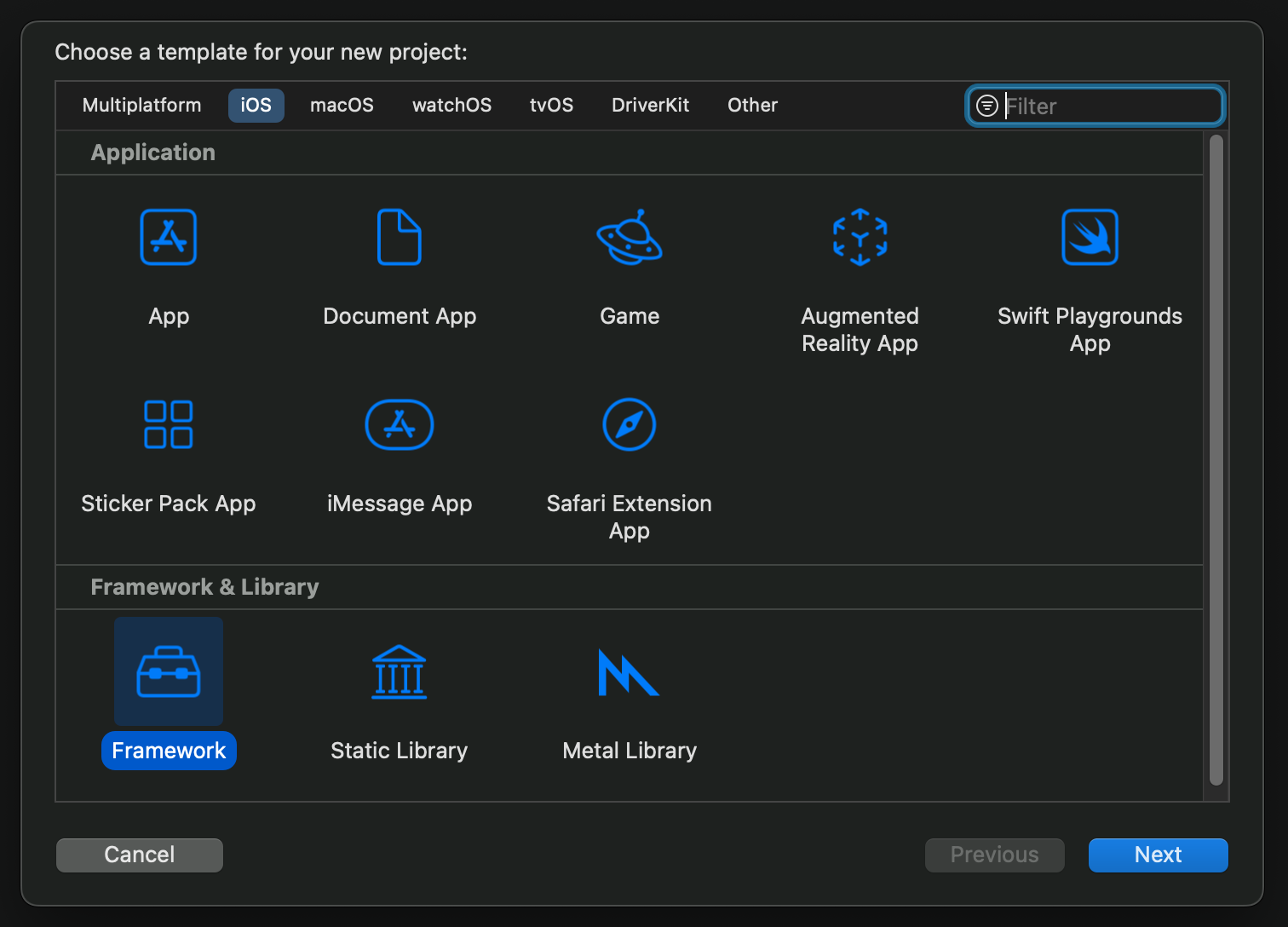Select the Swift Playgrounds App icon

point(1090,237)
